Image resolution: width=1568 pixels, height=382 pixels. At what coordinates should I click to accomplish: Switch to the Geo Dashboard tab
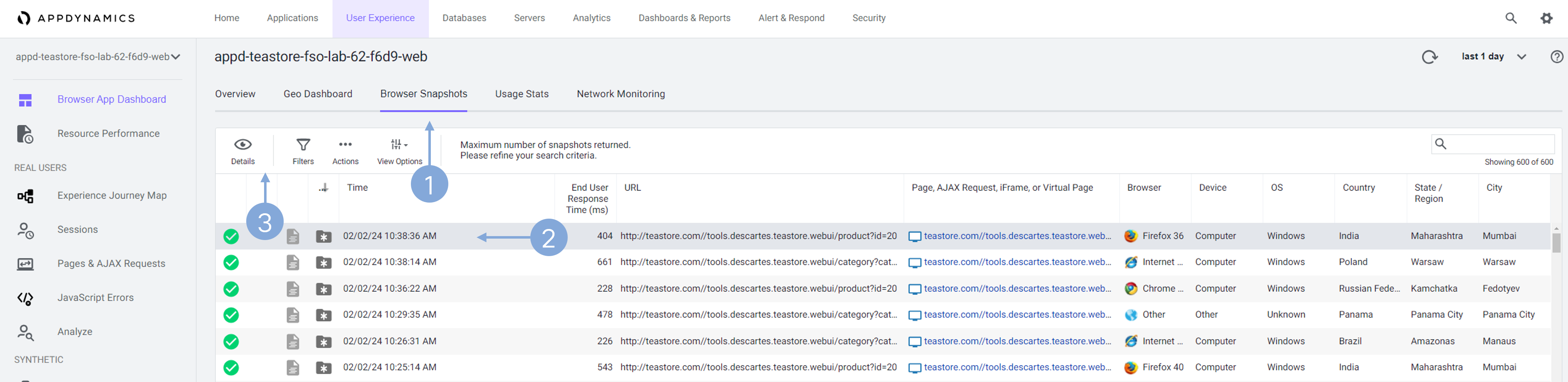[x=318, y=94]
